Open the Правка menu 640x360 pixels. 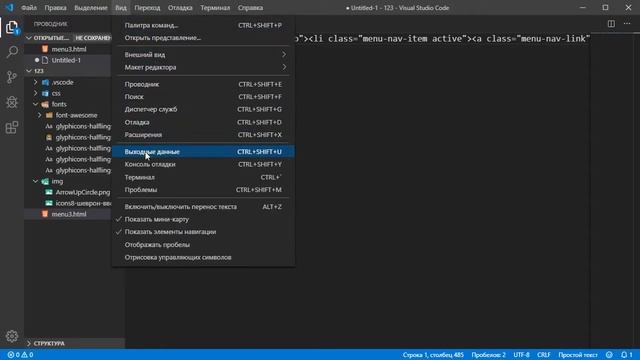pyautogui.click(x=56, y=8)
